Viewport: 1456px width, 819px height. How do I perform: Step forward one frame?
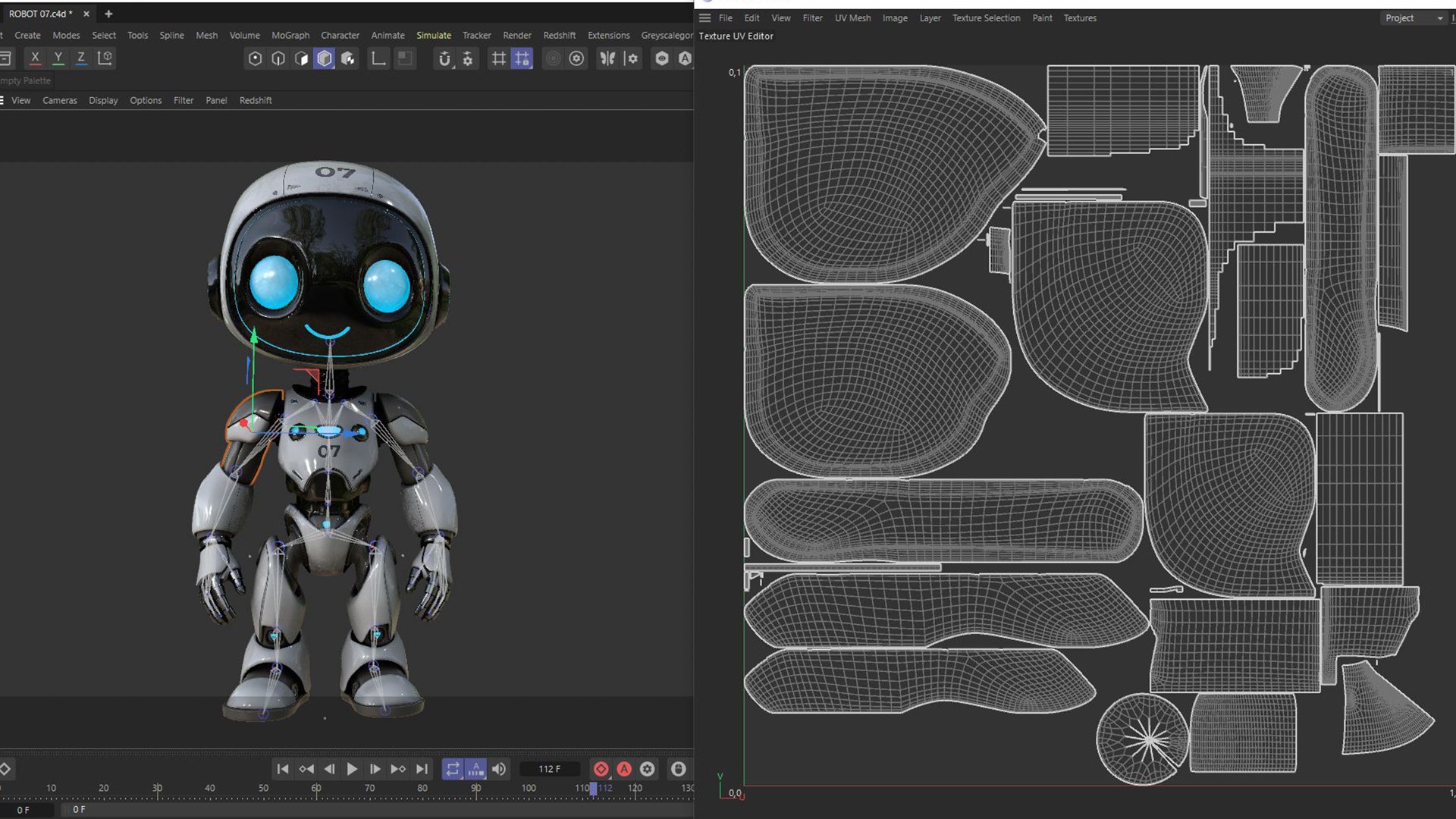pos(375,769)
